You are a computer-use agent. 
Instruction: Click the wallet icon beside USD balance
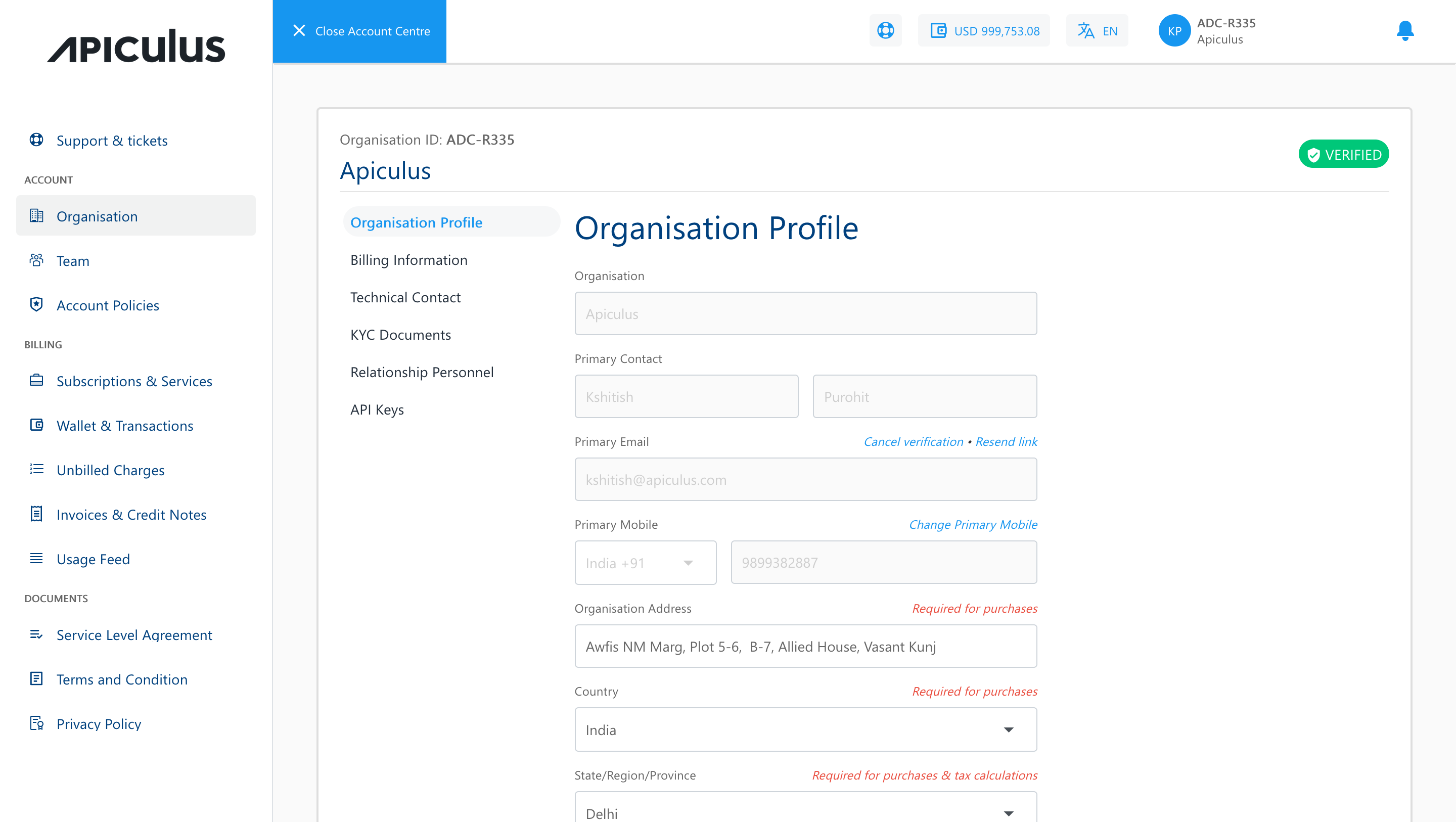click(938, 30)
